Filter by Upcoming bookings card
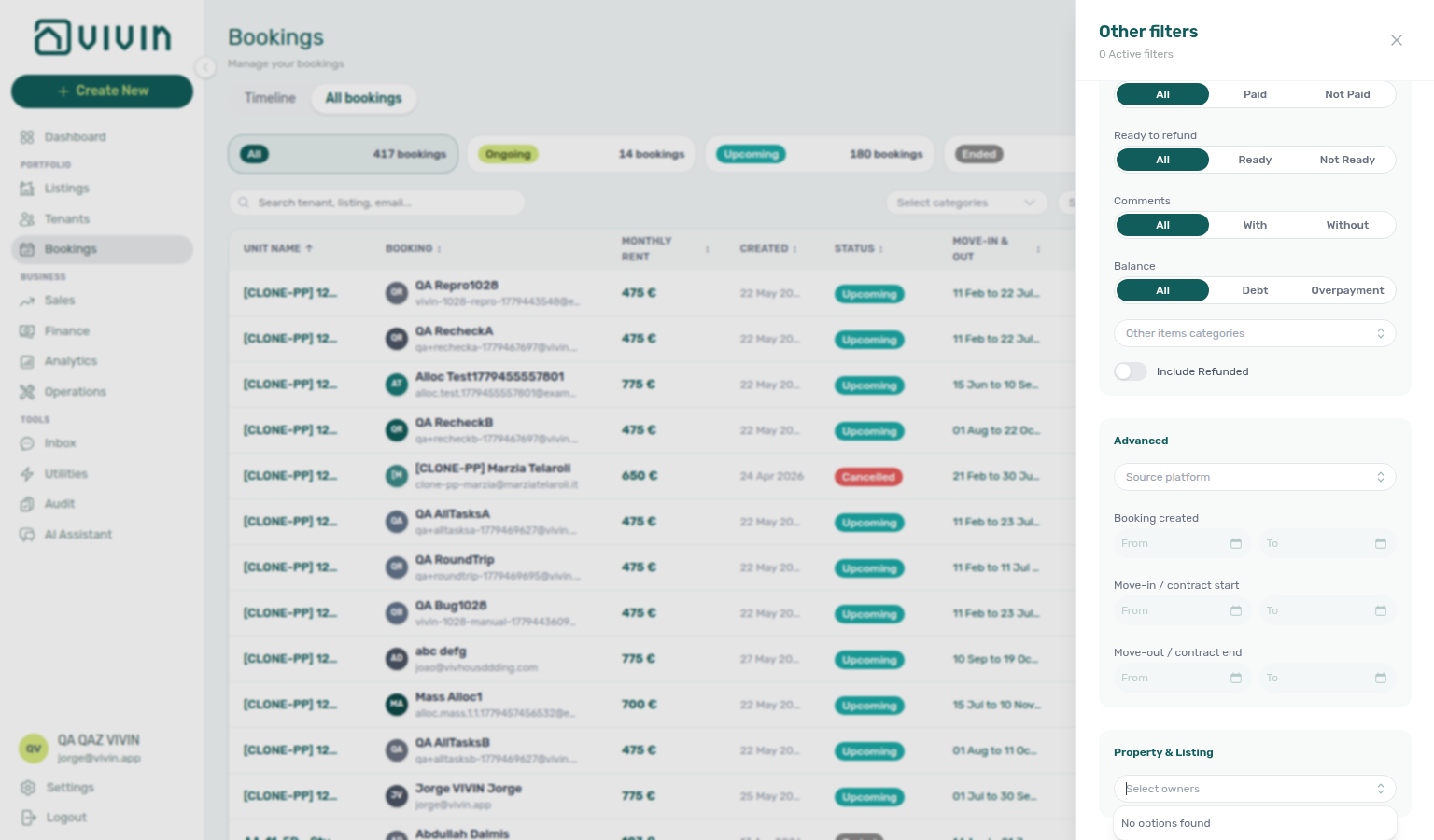 [819, 154]
